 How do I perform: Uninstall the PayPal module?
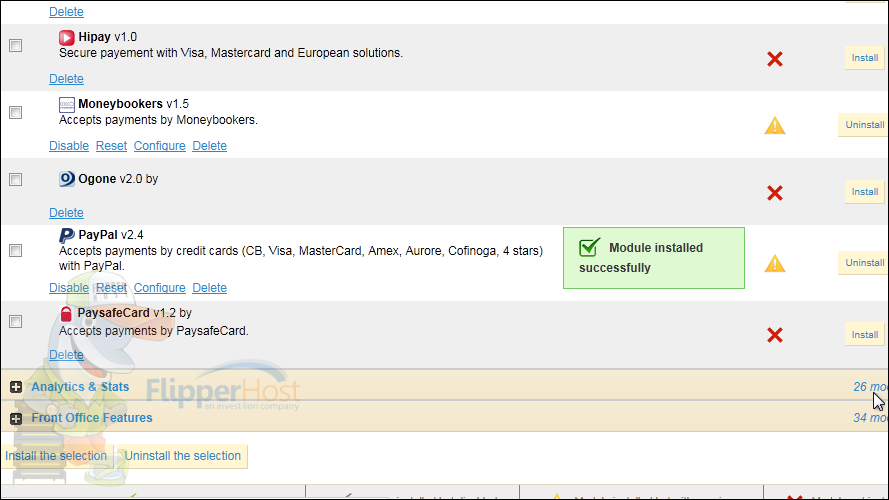864,263
